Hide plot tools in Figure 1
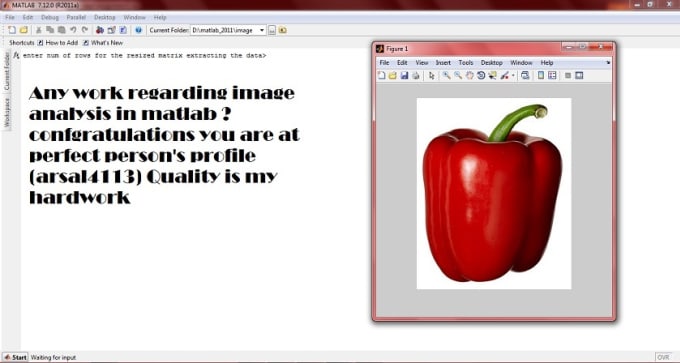The width and height of the screenshot is (680, 363). (568, 75)
